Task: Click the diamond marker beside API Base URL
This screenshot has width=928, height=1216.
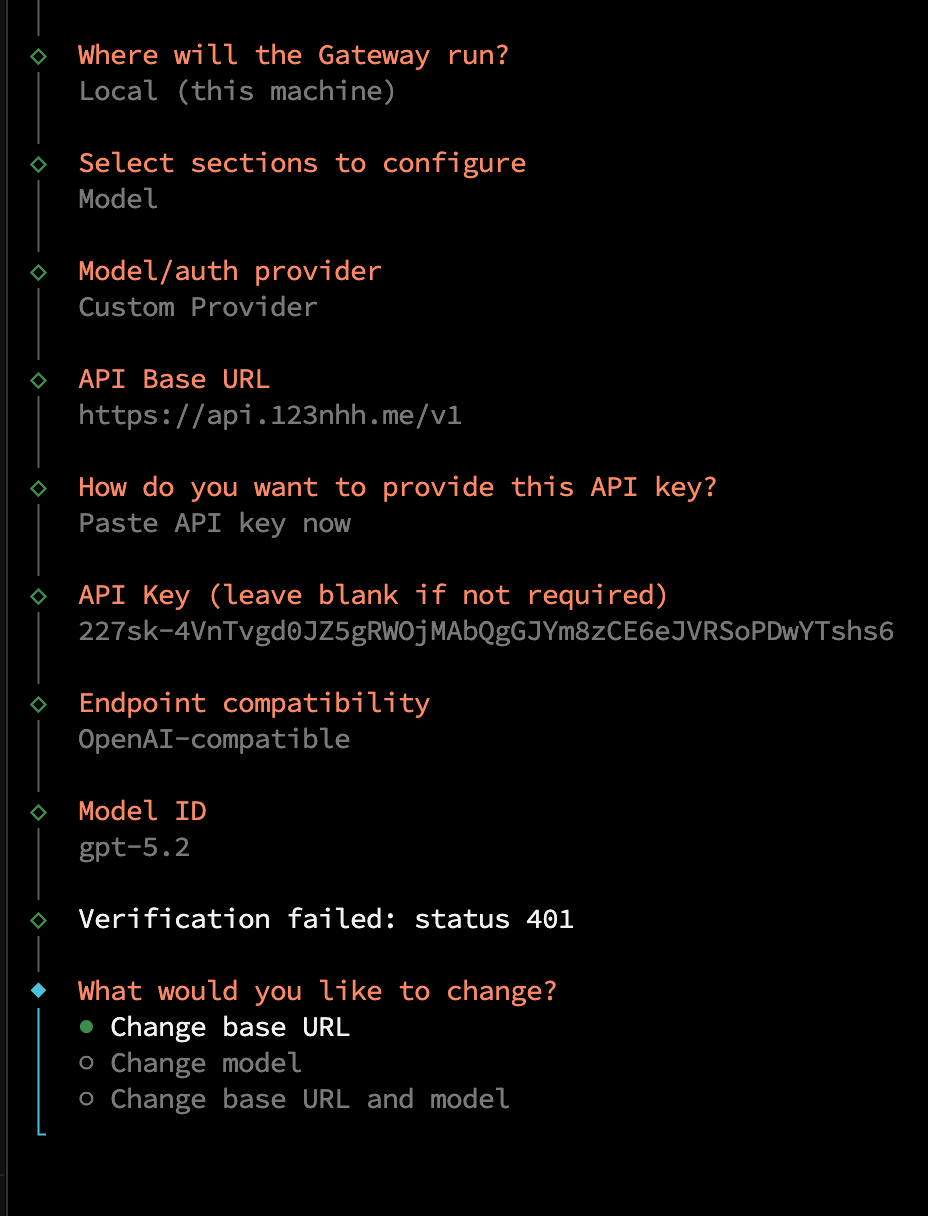Action: click(38, 379)
